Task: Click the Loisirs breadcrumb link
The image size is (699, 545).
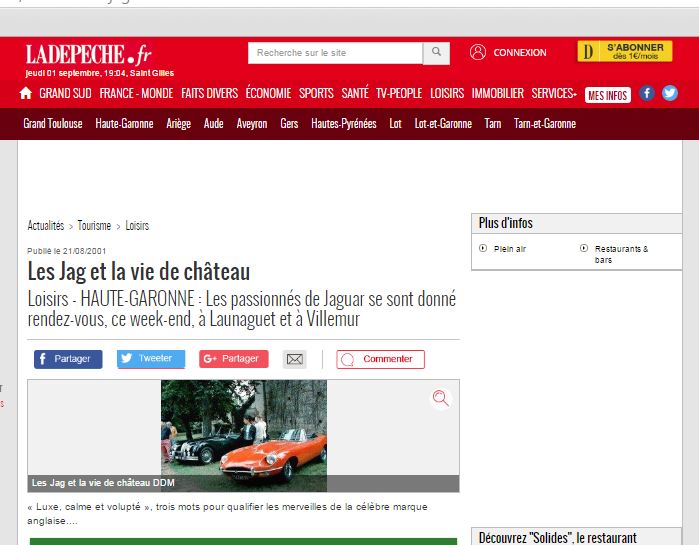Action: click(x=137, y=225)
